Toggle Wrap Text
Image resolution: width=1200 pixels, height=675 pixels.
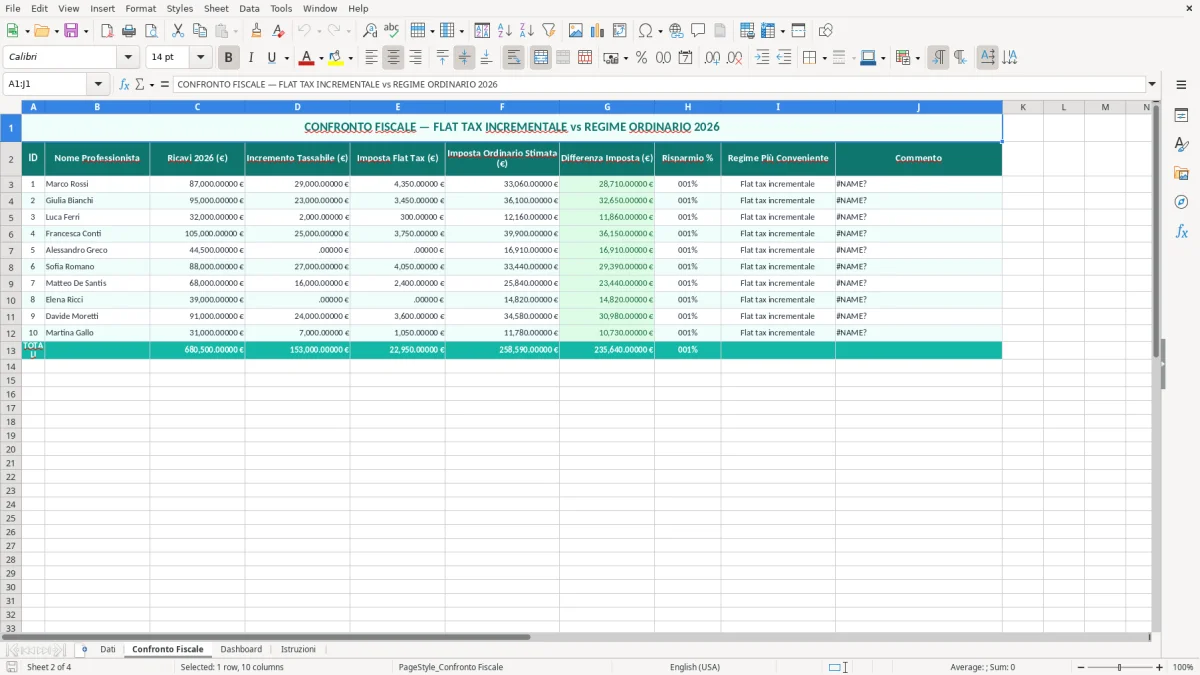pyautogui.click(x=514, y=58)
